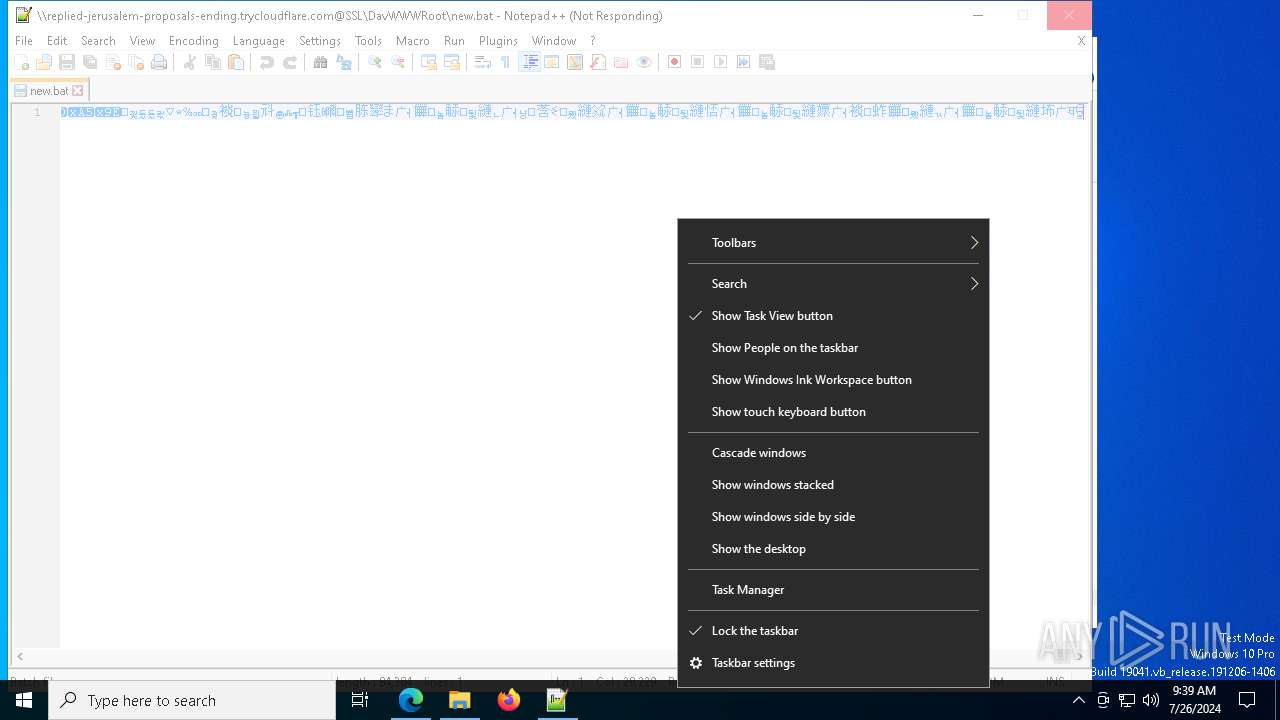Open Taskbar settings with gear icon
Viewport: 1280px width, 720px height.
coord(833,663)
